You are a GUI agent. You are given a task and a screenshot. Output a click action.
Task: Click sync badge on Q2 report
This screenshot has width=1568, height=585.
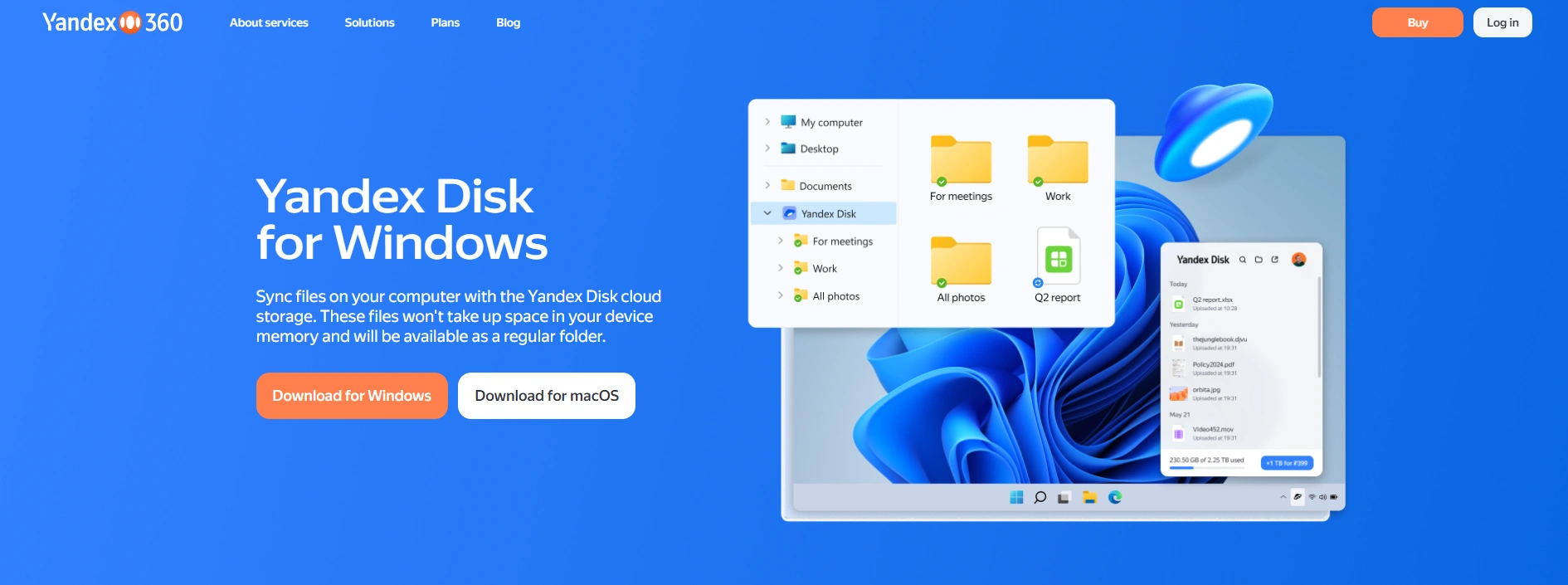click(1038, 283)
